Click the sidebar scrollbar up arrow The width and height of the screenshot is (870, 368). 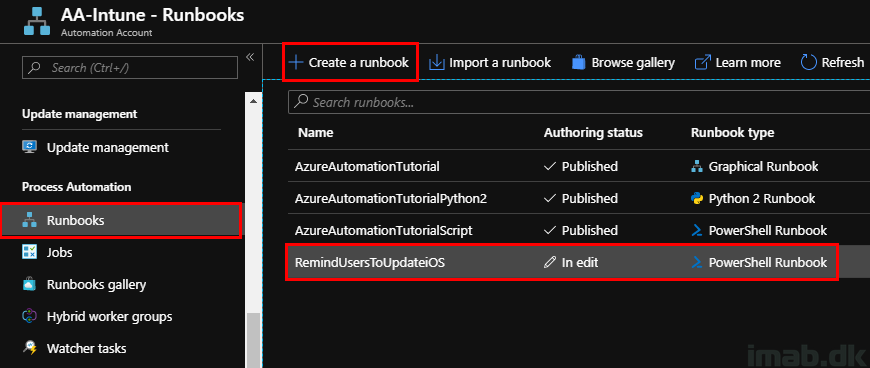(253, 101)
